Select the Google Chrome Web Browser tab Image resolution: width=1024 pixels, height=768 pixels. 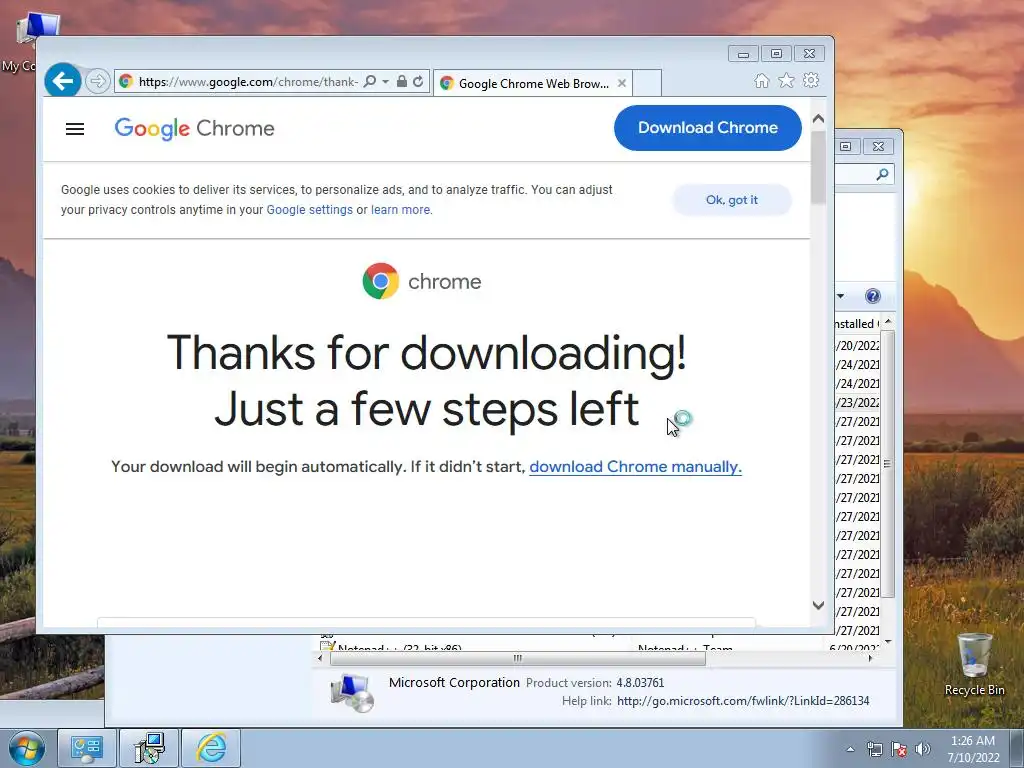533,84
